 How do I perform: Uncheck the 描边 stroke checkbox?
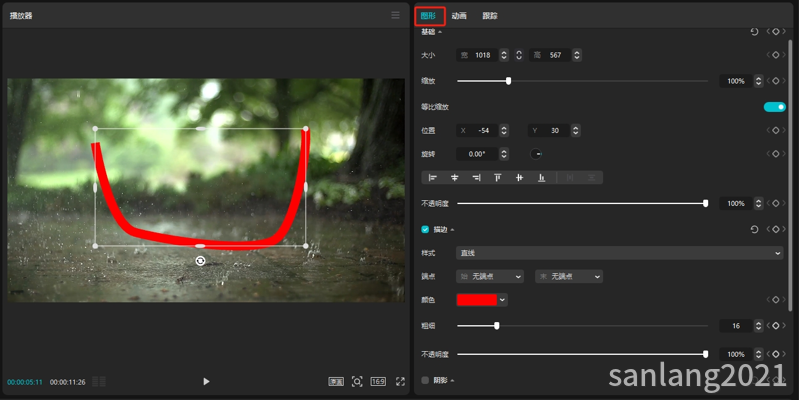pyautogui.click(x=425, y=229)
